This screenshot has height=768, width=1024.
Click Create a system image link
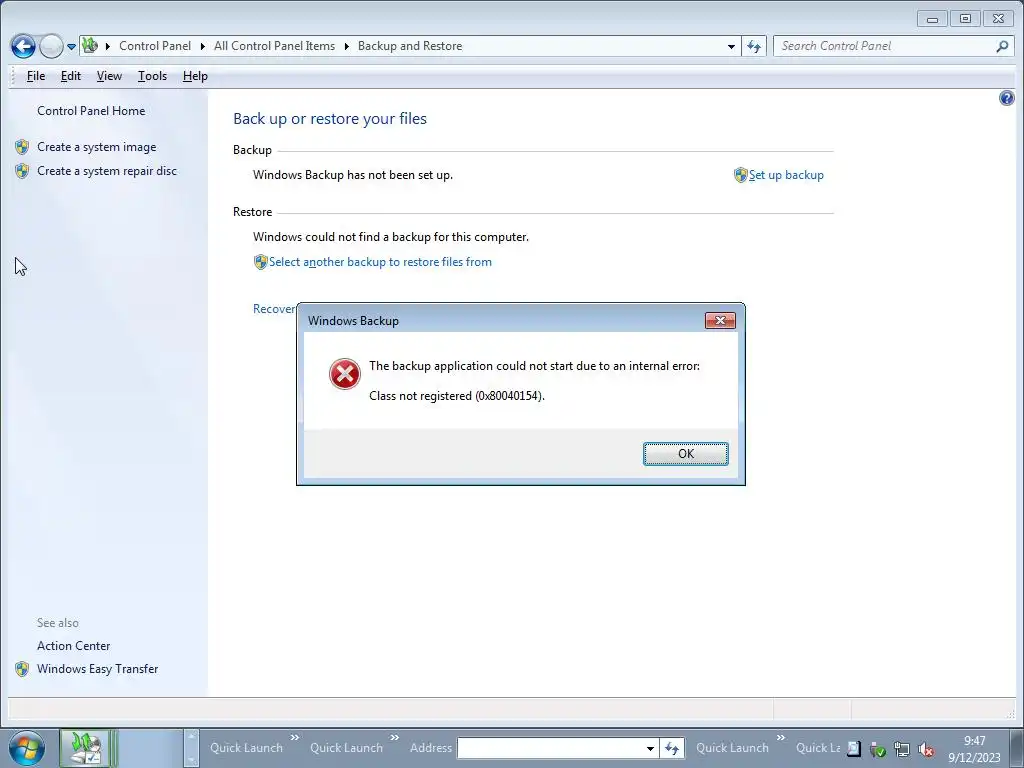point(97,147)
